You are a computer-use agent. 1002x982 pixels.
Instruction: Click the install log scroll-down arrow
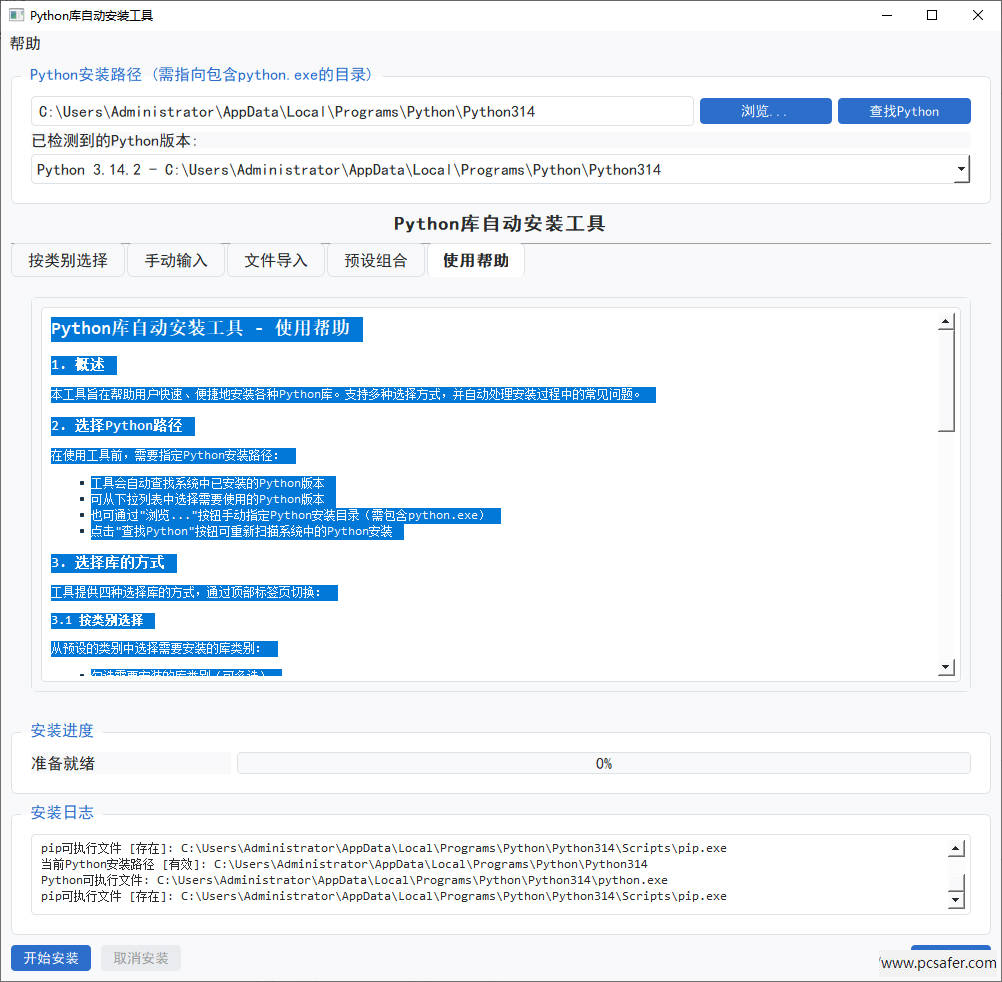coord(956,900)
